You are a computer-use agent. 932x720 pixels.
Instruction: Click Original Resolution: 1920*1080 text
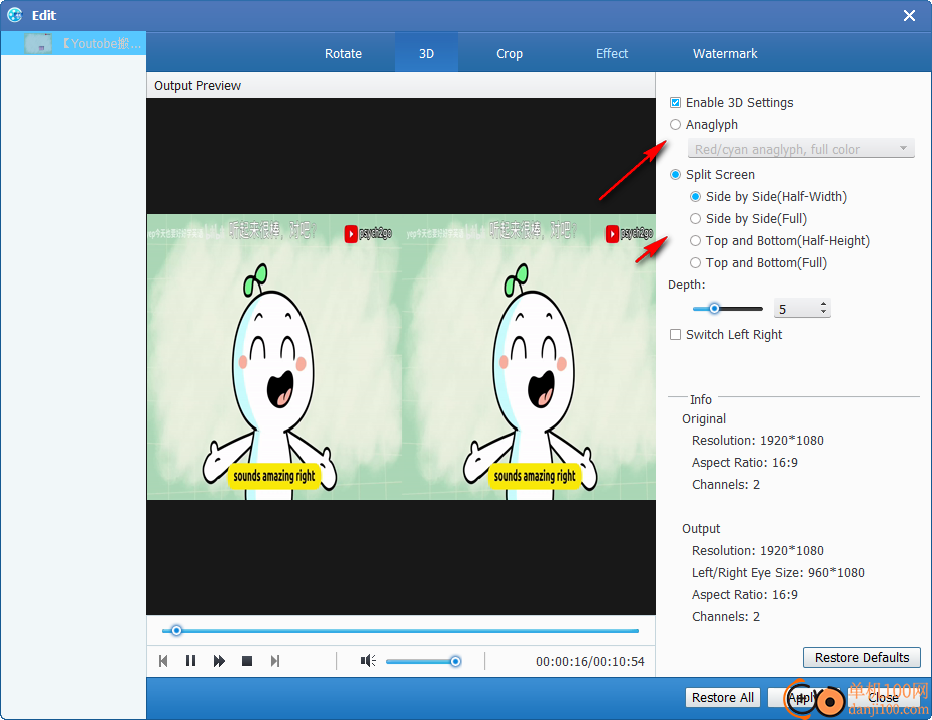(757, 441)
